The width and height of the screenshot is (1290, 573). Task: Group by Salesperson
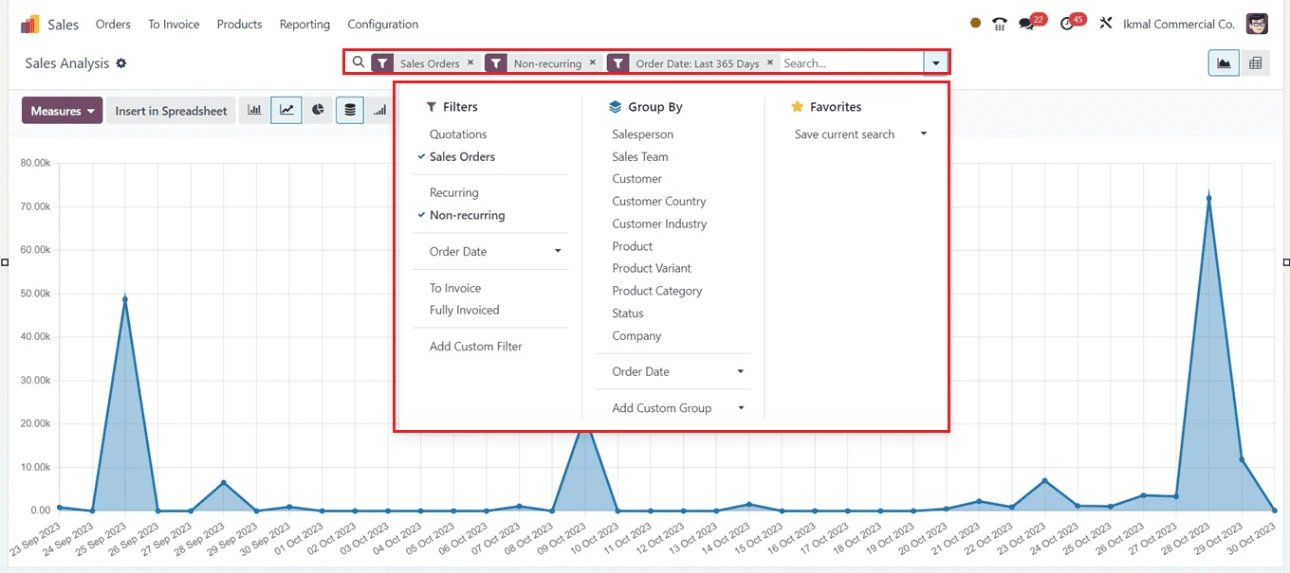642,134
